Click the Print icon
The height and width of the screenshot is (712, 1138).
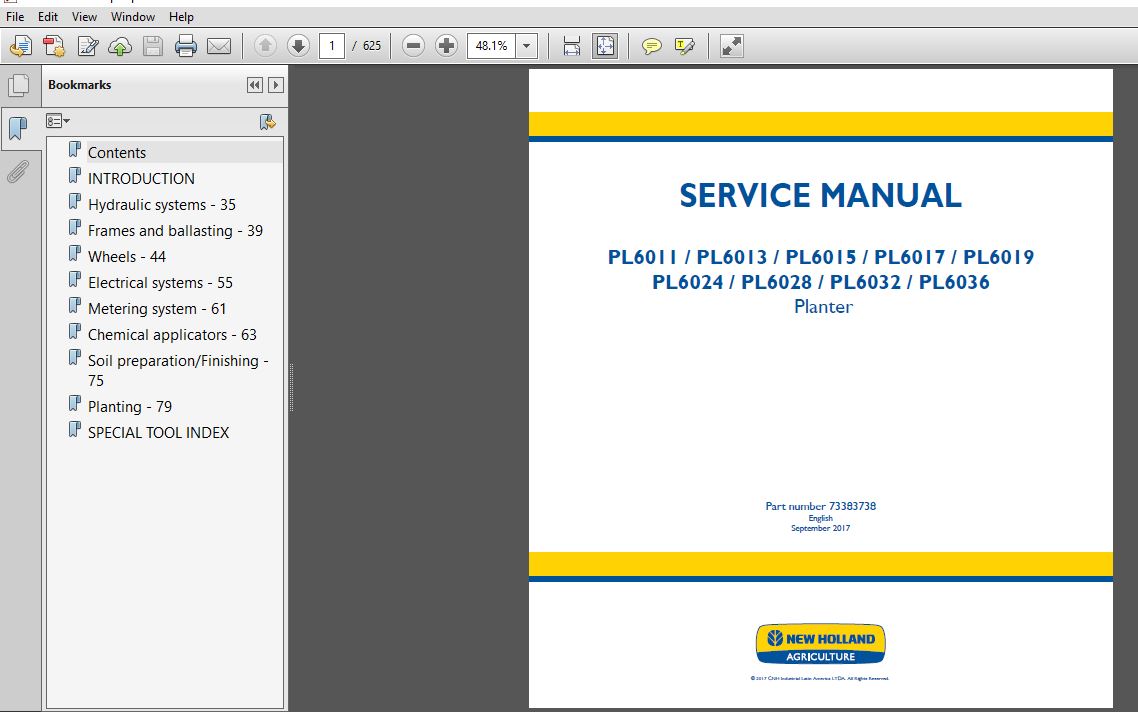coord(186,46)
